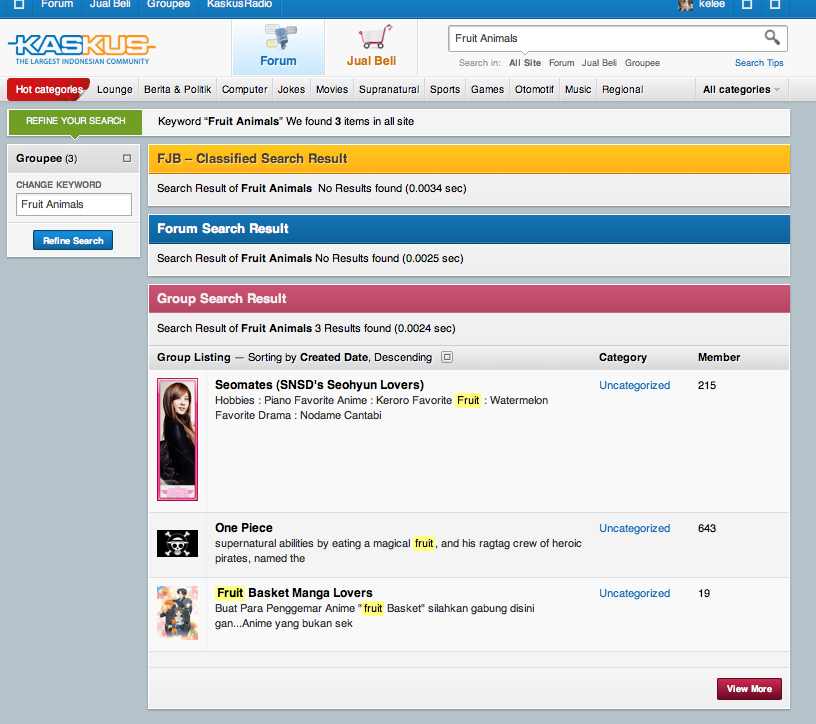The height and width of the screenshot is (724, 816).
Task: Click square icon left of top-bar Forum
Action: coord(19,4)
